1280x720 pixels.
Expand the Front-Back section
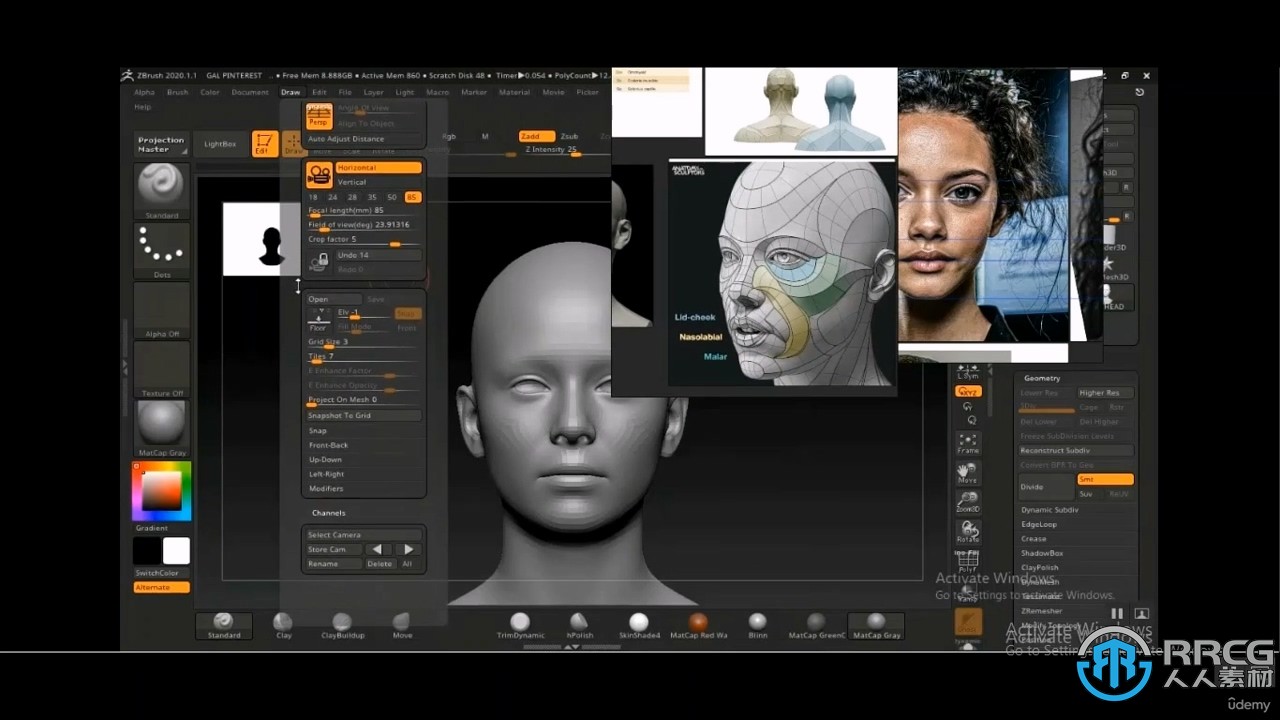[328, 445]
